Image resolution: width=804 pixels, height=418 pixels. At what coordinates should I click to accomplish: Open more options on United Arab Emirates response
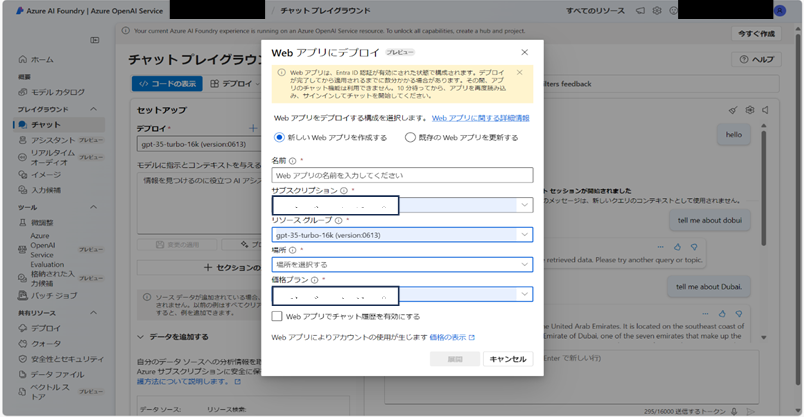tap(706, 313)
